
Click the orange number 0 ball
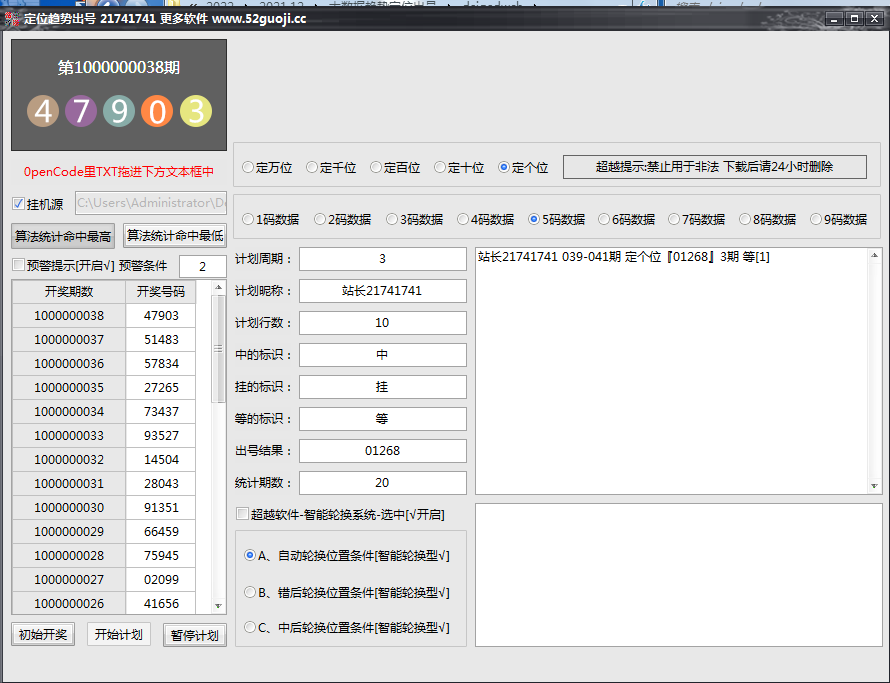[157, 111]
